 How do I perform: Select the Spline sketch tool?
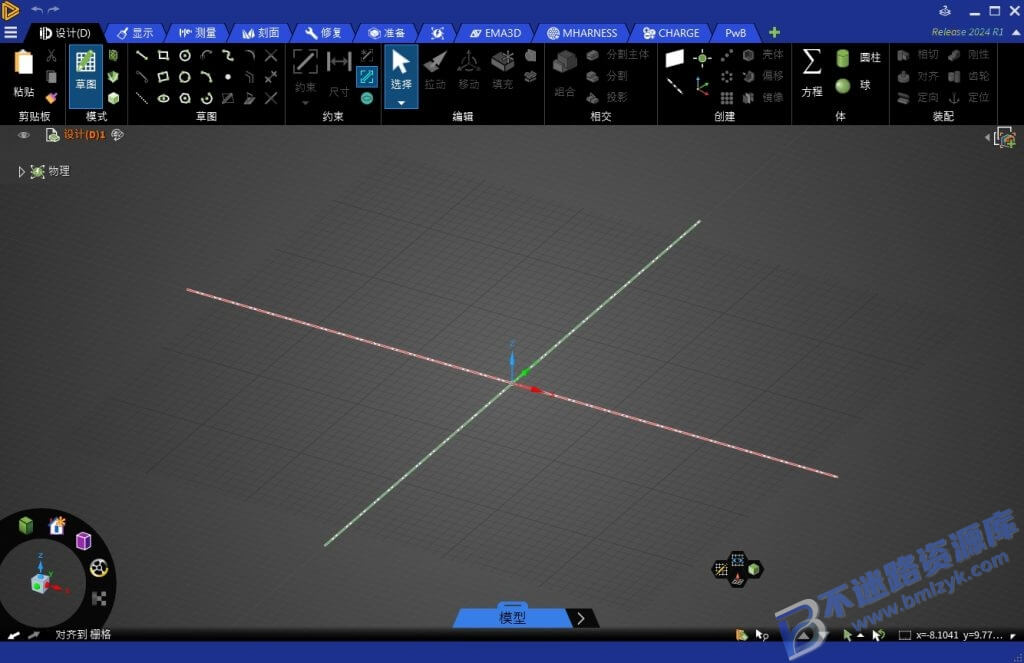(x=228, y=56)
